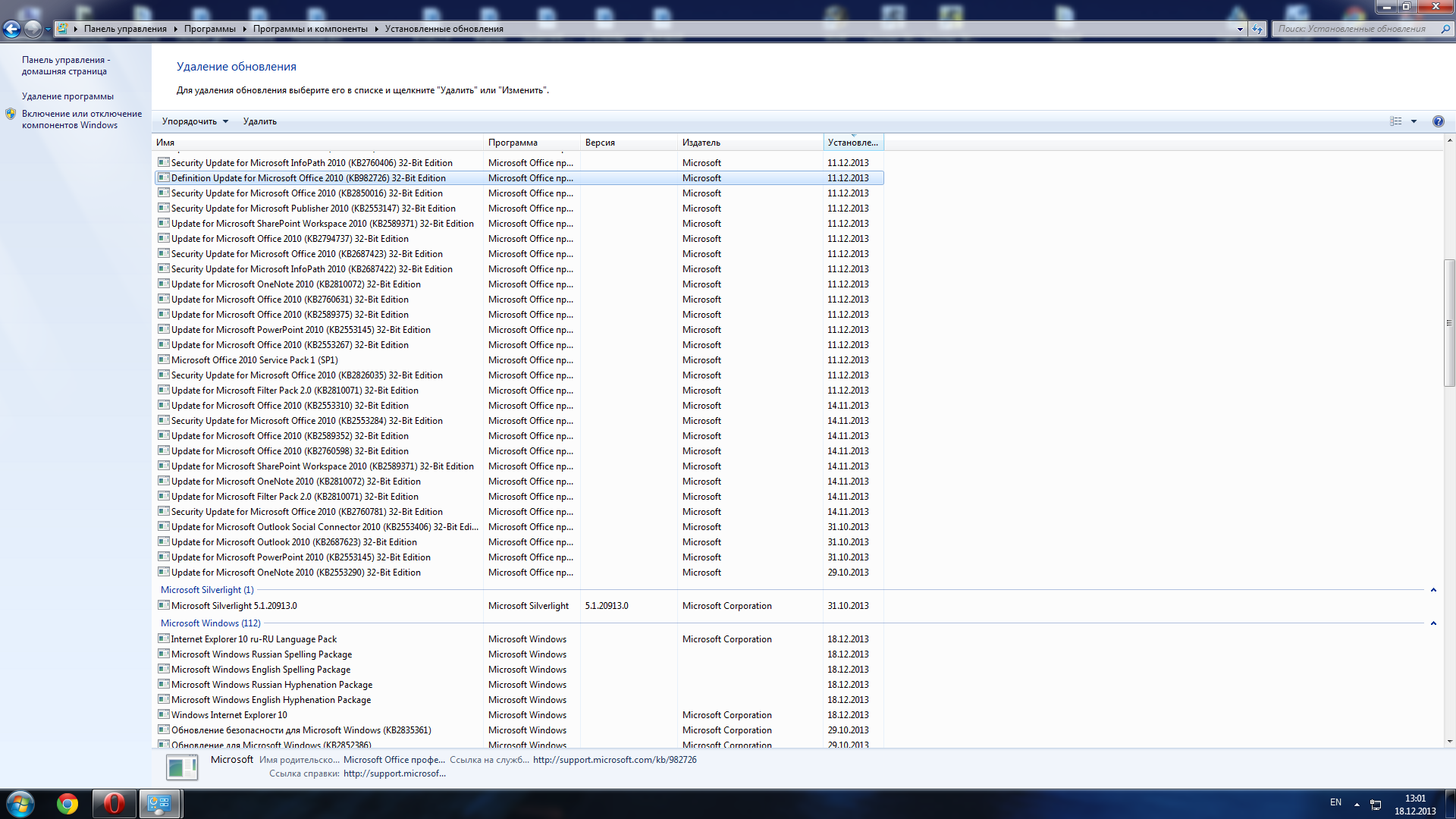Click icon of Update for Outlook 2010 KB2687623
The image size is (1456, 819).
click(x=163, y=541)
